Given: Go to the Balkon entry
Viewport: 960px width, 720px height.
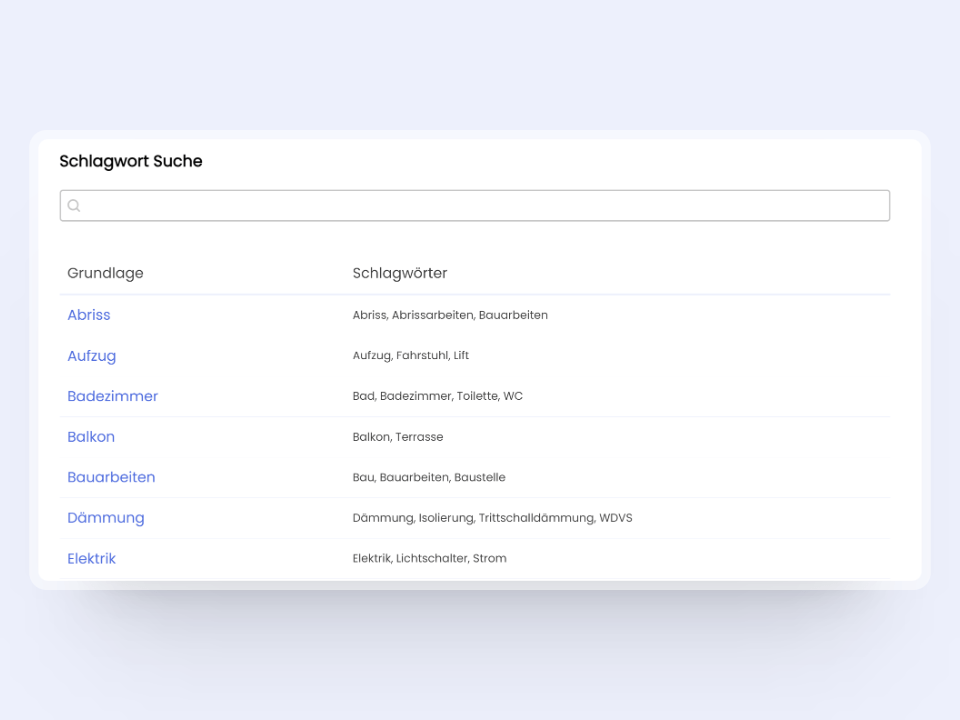Looking at the screenshot, I should pyautogui.click(x=91, y=437).
